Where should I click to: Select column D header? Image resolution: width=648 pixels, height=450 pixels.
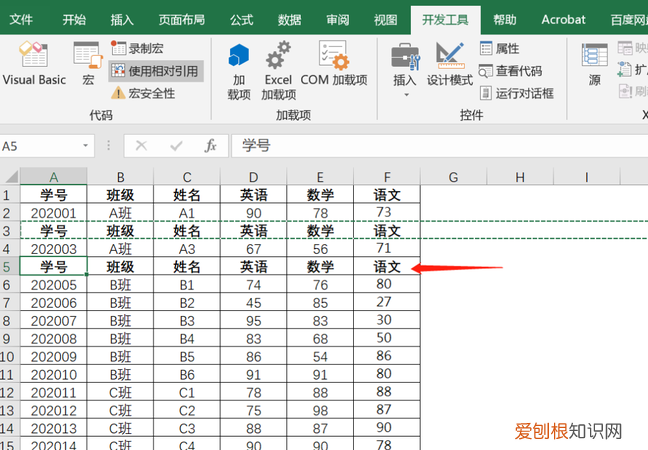pyautogui.click(x=253, y=177)
